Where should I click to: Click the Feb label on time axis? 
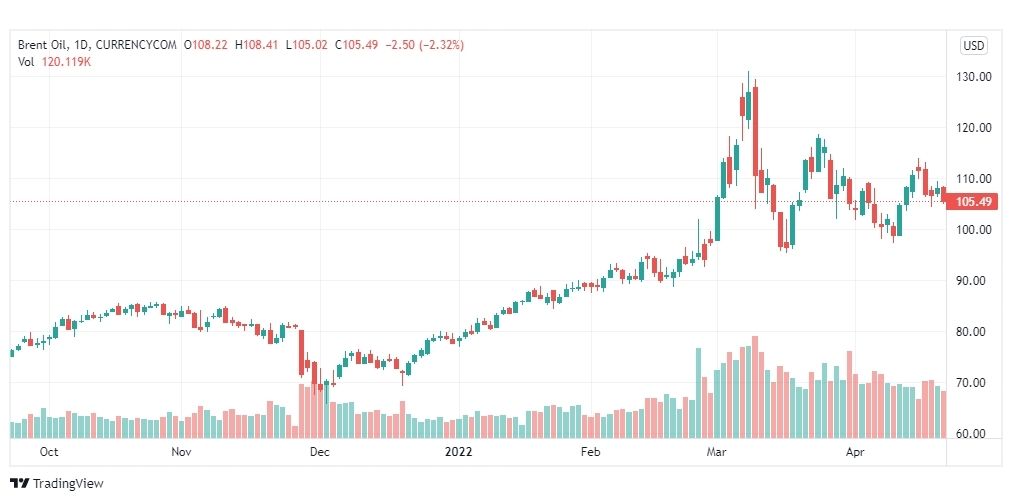click(590, 452)
